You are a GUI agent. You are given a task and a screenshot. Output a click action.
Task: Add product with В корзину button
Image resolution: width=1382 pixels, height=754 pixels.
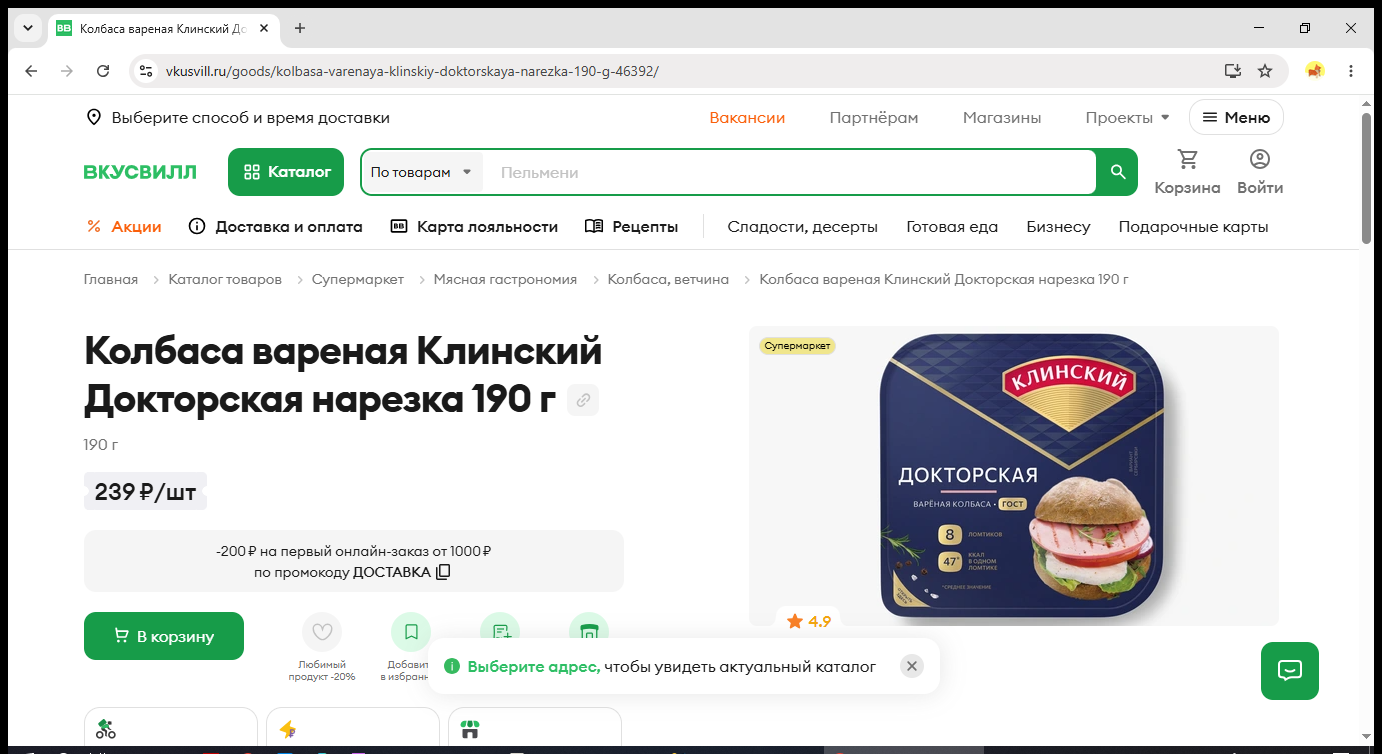pos(164,636)
